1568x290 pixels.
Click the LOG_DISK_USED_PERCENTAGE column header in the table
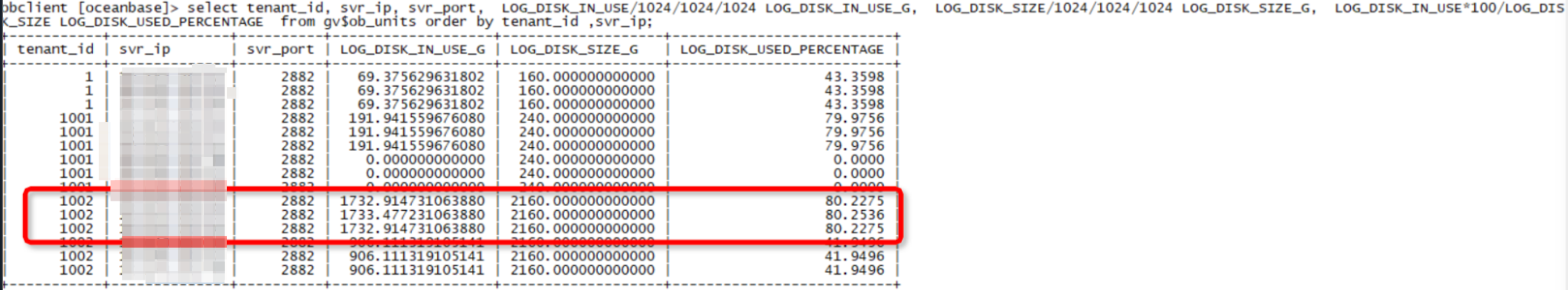[x=782, y=49]
